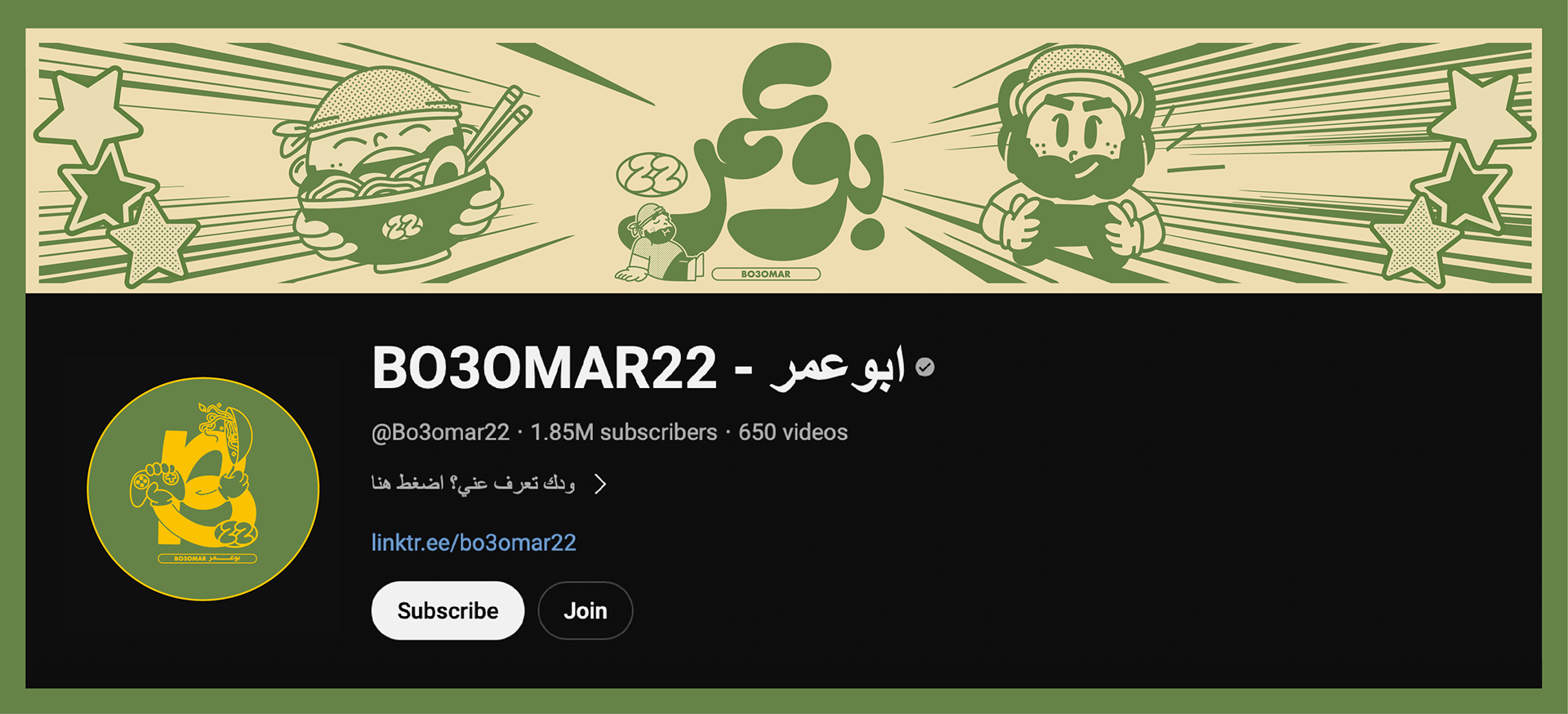
Task: Click the Join membership button
Action: point(586,610)
